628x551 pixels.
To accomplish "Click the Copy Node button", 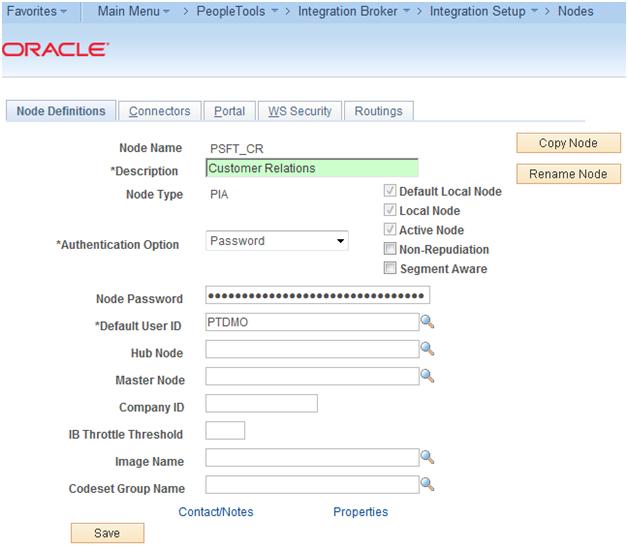I will click(x=568, y=143).
